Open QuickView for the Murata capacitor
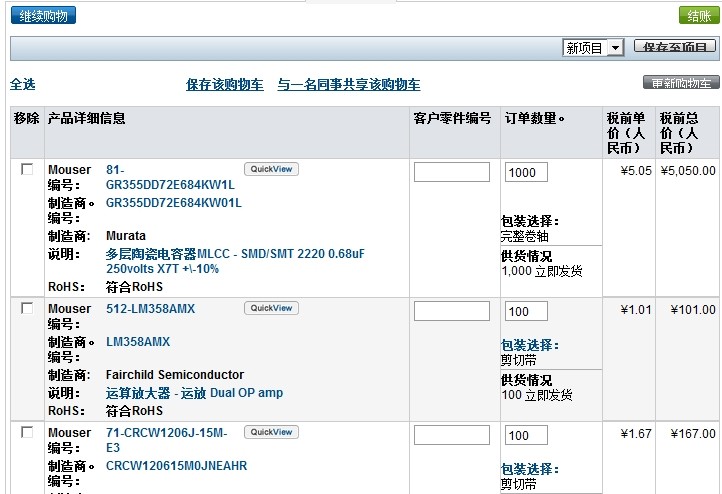The height and width of the screenshot is (494, 722). [271, 169]
